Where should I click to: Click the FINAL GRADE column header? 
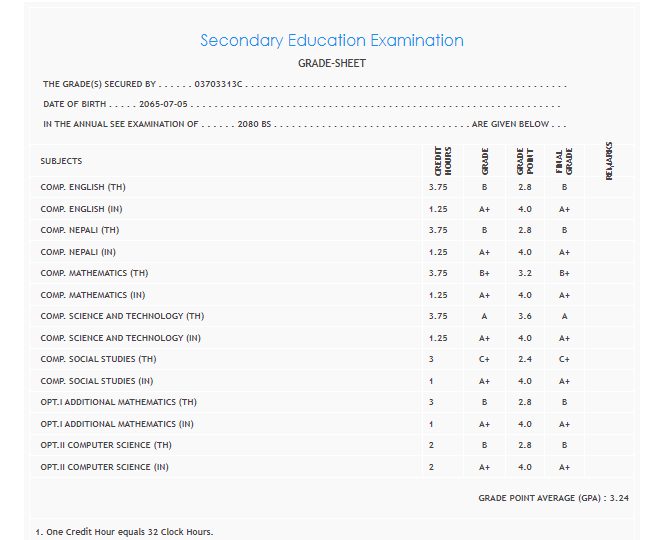pyautogui.click(x=564, y=161)
